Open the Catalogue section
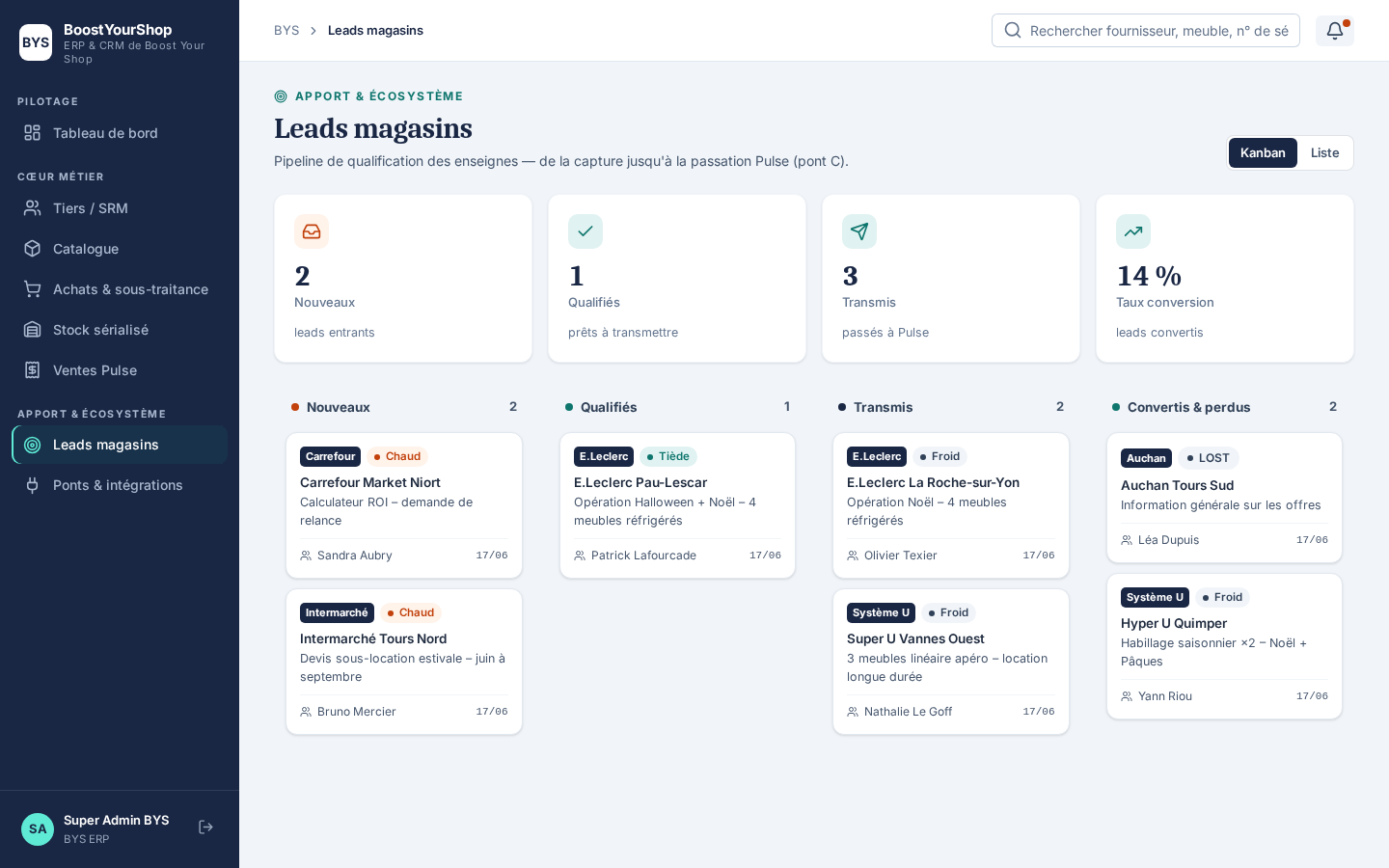The image size is (1389, 868). [x=120, y=249]
